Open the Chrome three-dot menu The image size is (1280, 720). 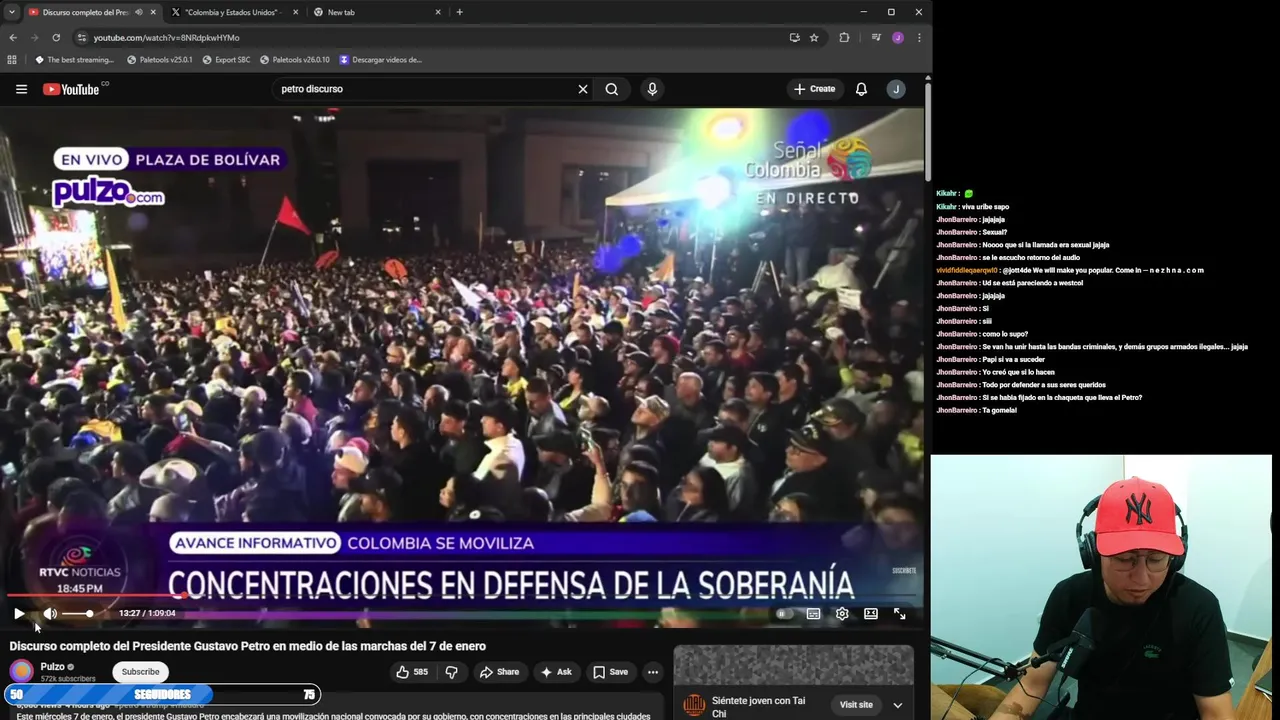pos(919,37)
